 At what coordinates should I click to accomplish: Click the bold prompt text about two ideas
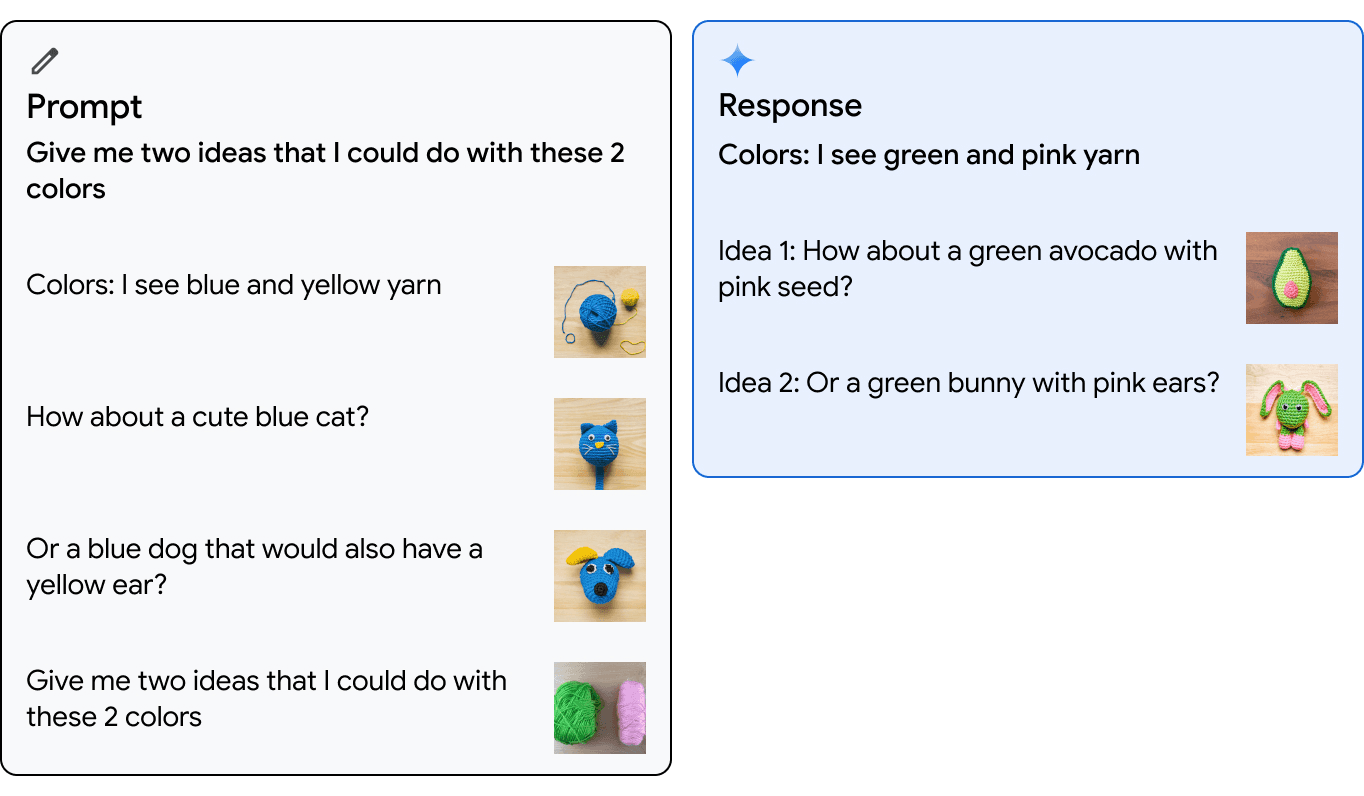pyautogui.click(x=325, y=170)
